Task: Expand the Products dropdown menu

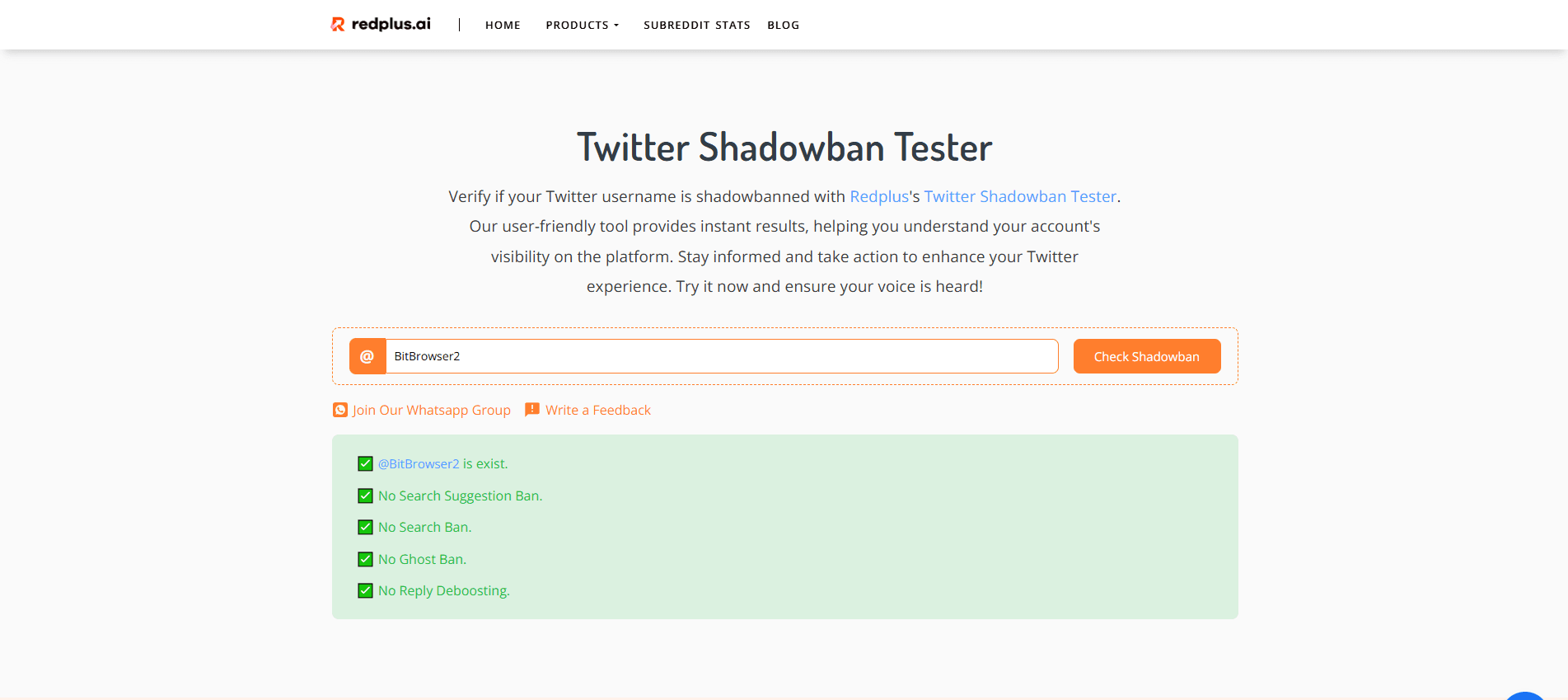Action: [582, 26]
